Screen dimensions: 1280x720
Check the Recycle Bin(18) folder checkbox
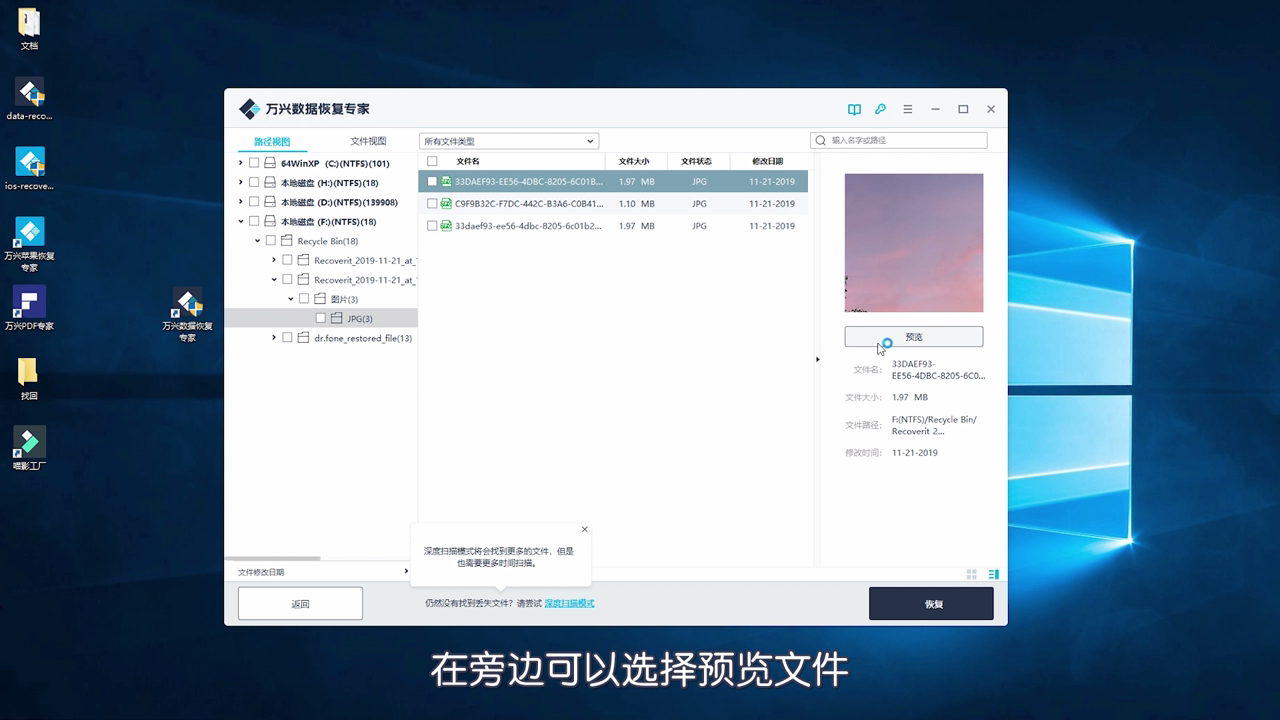(x=272, y=240)
